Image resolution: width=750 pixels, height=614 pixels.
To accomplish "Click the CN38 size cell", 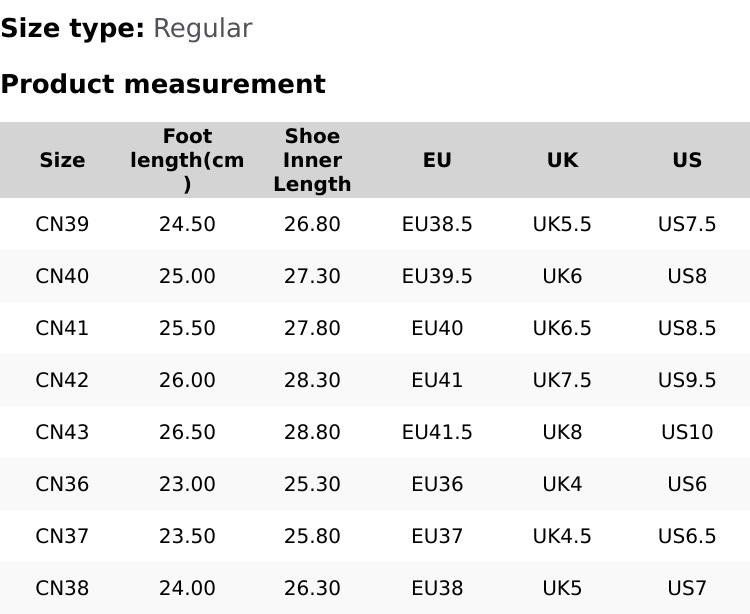I will tap(62, 588).
